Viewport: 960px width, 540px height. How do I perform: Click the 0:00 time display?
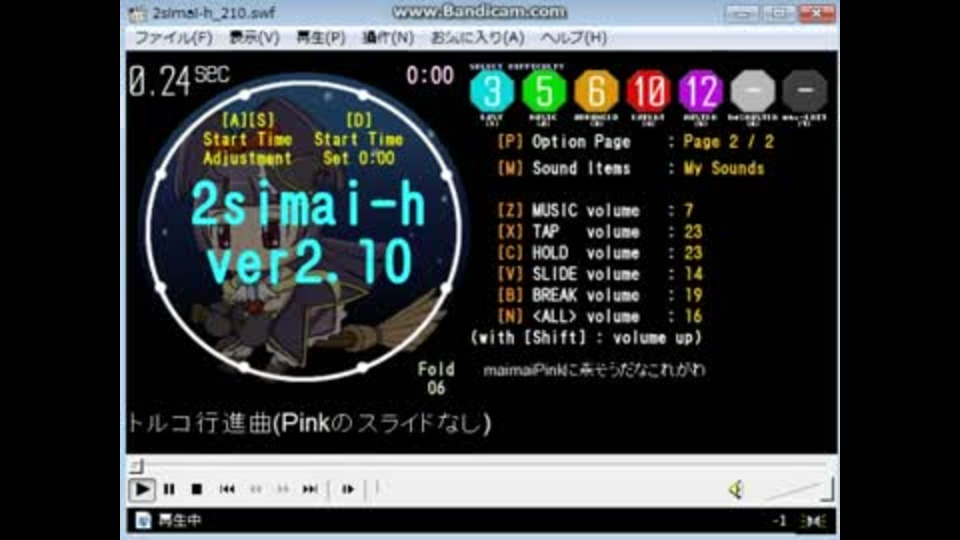[430, 76]
